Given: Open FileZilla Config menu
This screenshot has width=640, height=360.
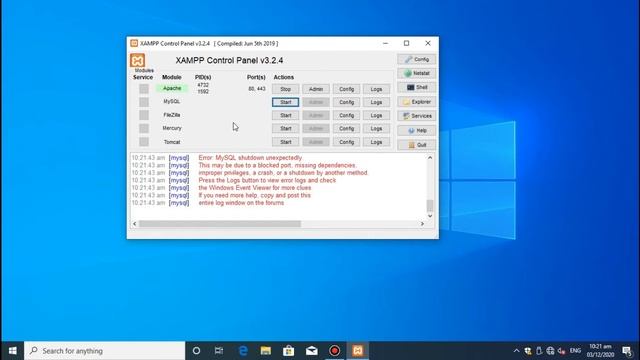Looking at the screenshot, I should pyautogui.click(x=346, y=116).
